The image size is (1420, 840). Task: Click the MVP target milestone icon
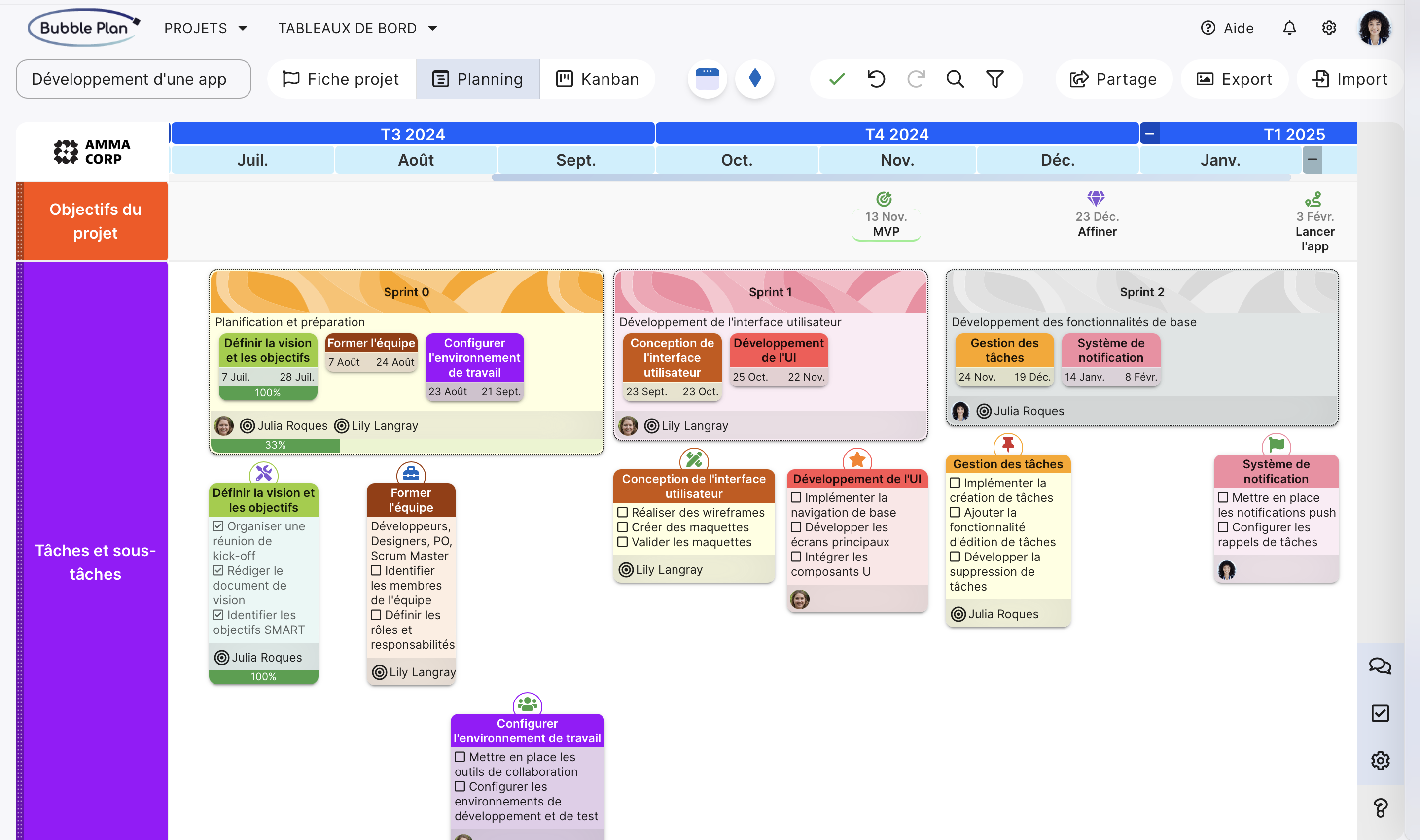tap(885, 198)
